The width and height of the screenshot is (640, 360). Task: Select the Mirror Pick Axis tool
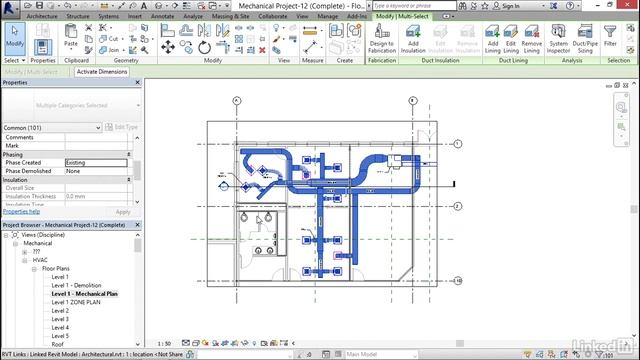204,31
